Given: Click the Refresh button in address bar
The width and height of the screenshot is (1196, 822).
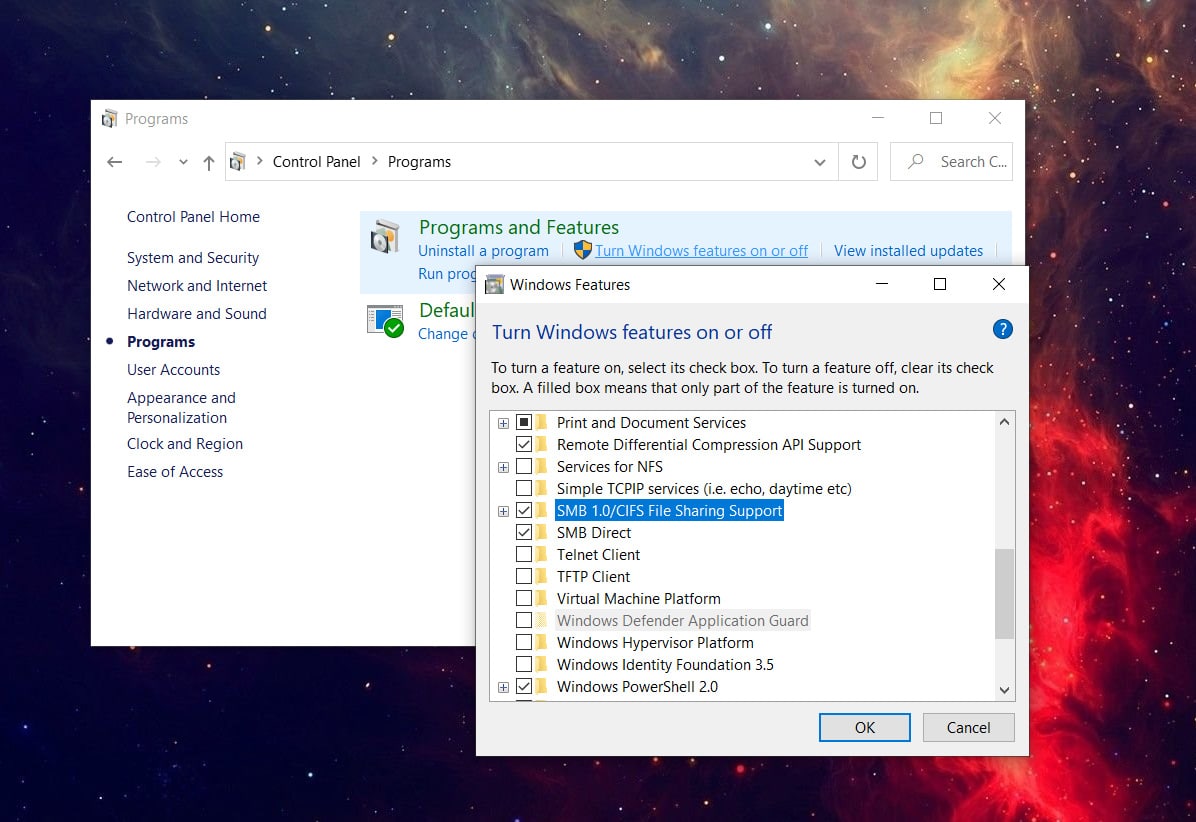Looking at the screenshot, I should tap(858, 162).
